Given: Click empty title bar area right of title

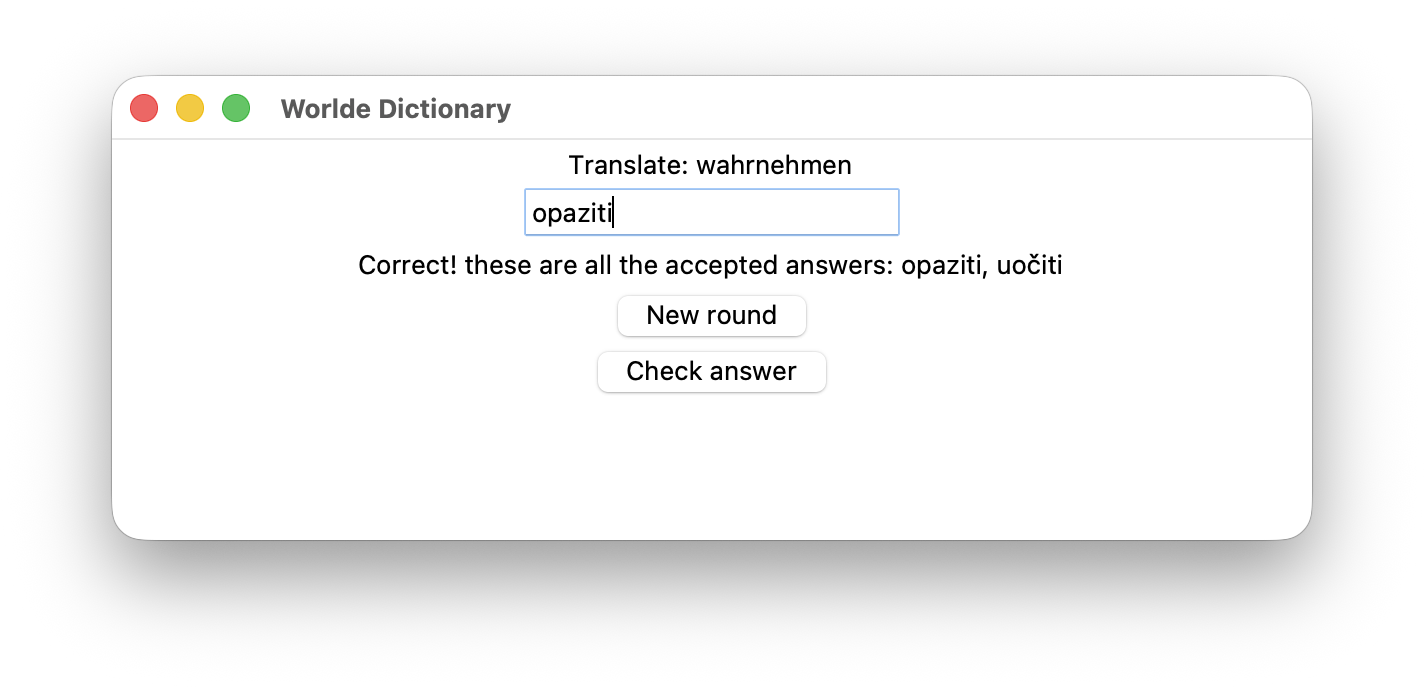Looking at the screenshot, I should (x=900, y=108).
